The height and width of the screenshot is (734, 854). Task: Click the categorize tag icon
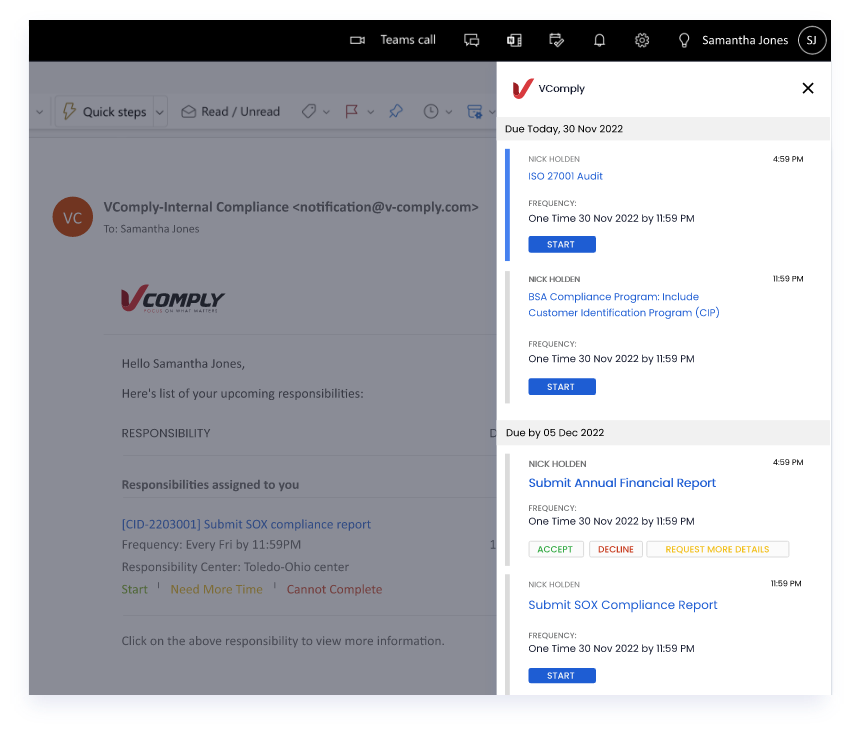click(x=309, y=112)
